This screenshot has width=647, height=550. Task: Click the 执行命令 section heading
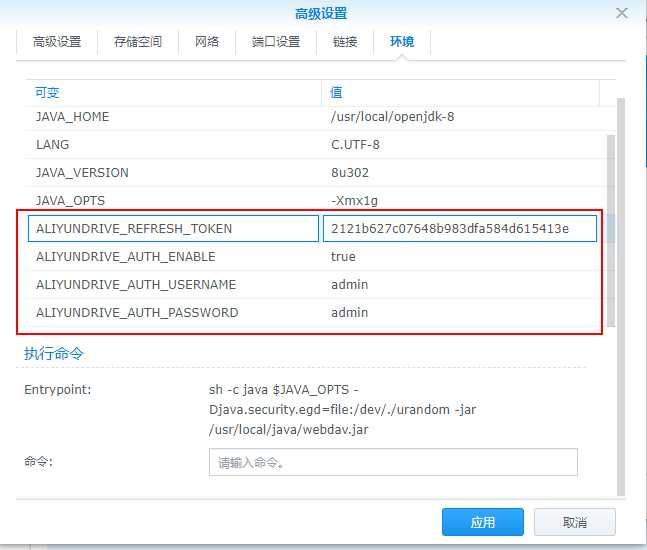click(54, 354)
